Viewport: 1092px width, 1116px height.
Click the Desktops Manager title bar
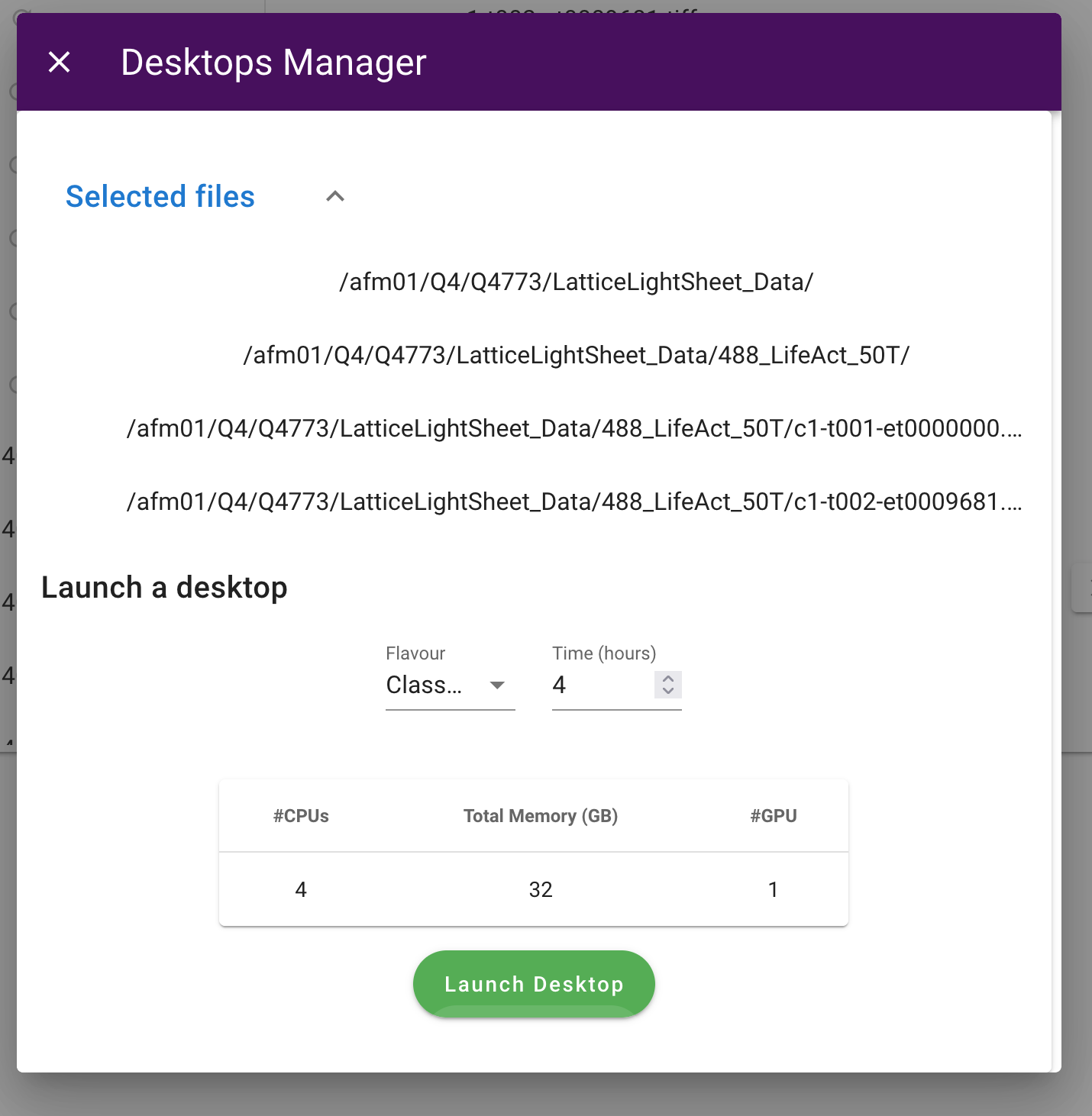272,62
